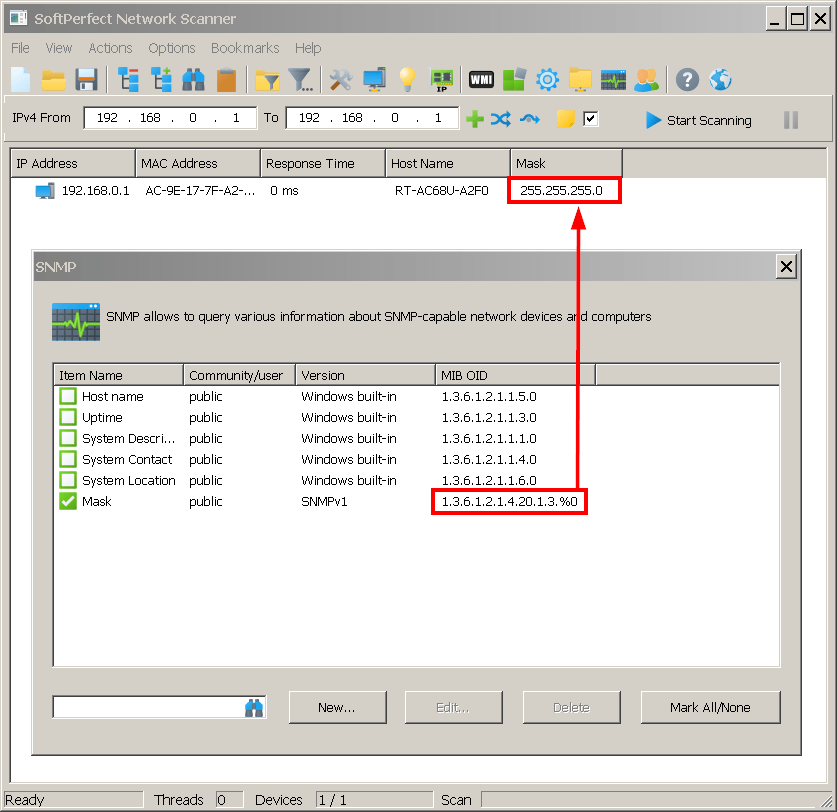Check the Host name SNMP item
The height and width of the screenshot is (812, 837).
[68, 396]
